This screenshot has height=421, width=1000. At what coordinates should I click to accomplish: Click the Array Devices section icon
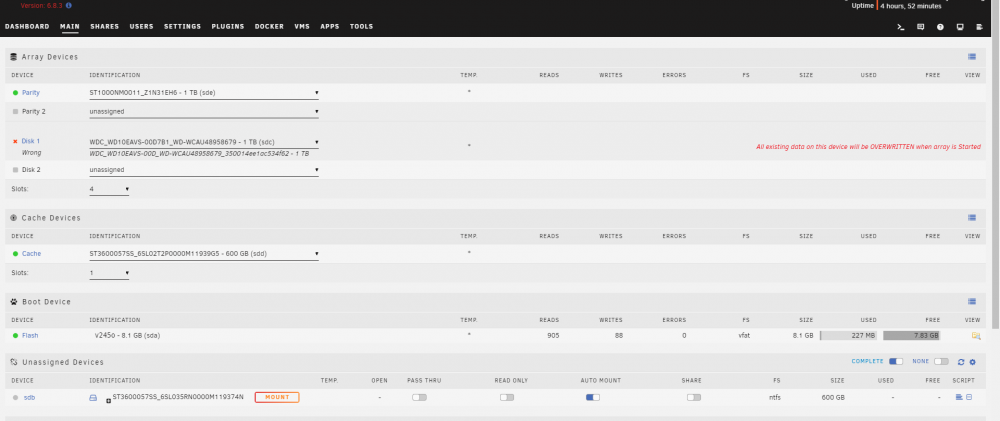pyautogui.click(x=13, y=57)
